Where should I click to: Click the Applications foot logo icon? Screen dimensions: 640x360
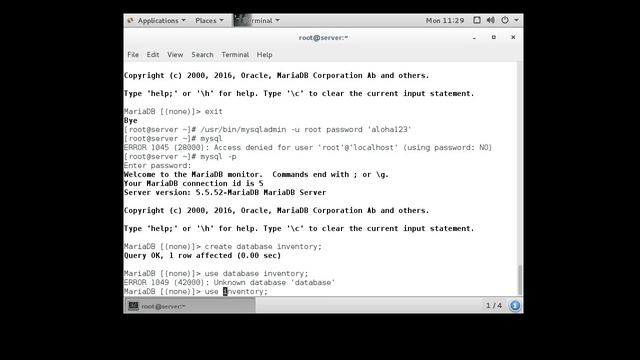coord(130,20)
